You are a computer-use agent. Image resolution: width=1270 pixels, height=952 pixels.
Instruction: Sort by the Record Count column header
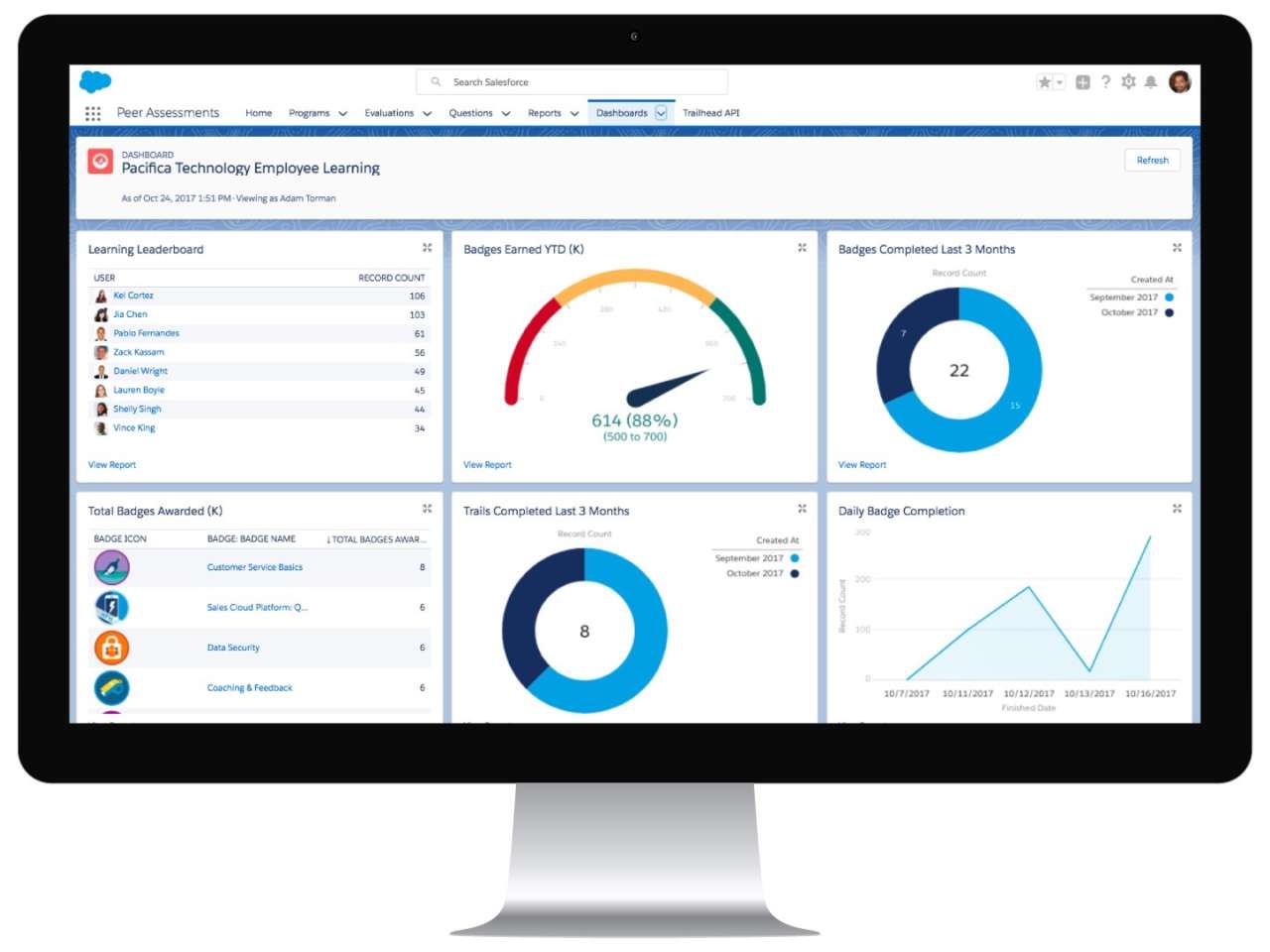tap(391, 278)
